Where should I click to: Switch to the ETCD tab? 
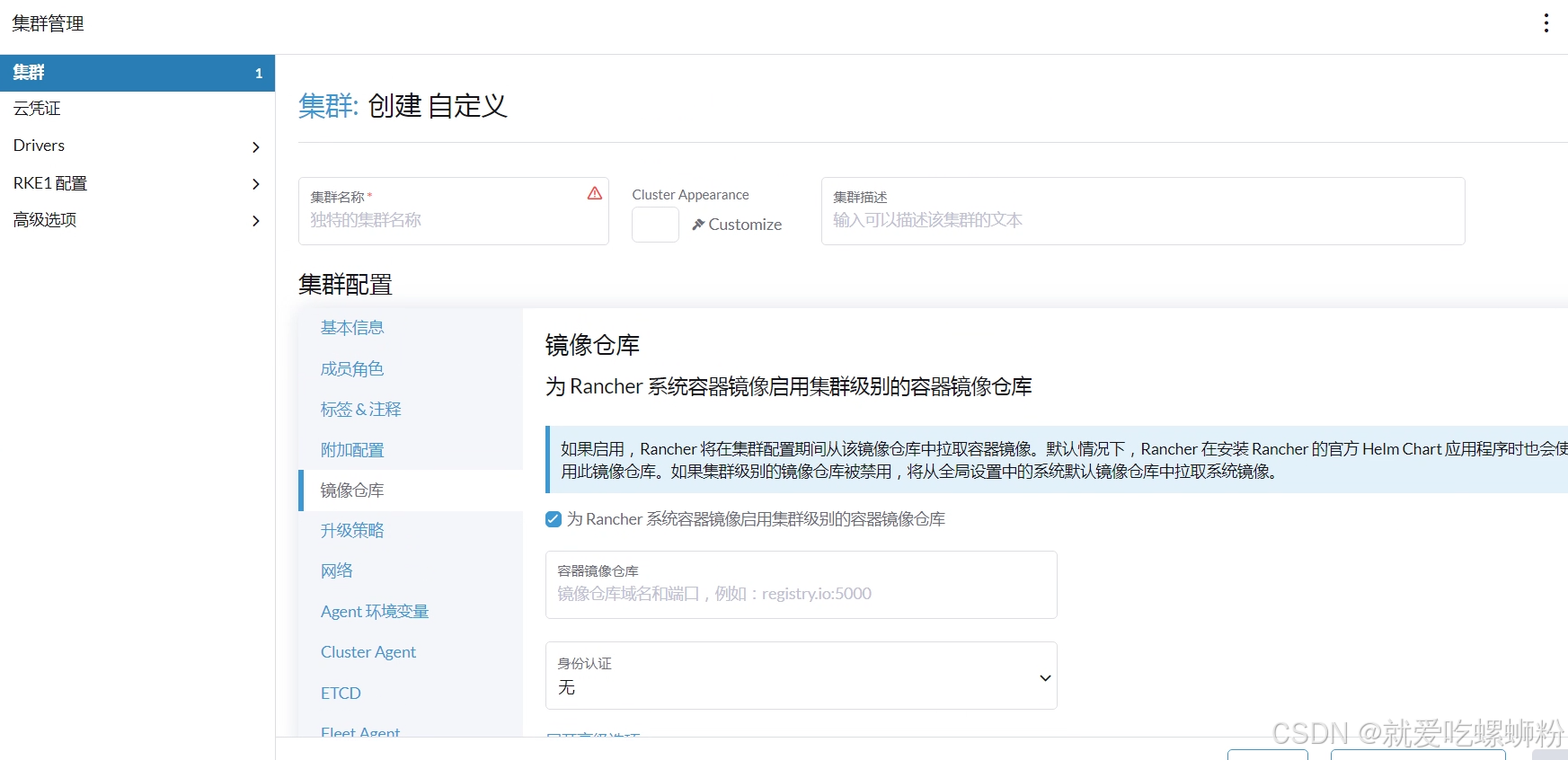point(341,694)
